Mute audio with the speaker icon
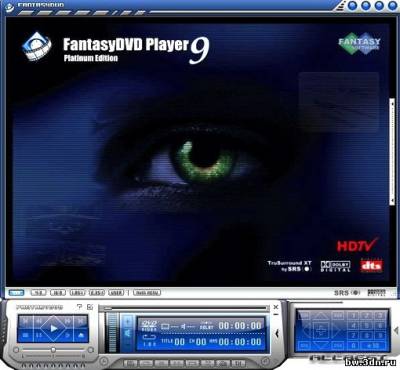The height and width of the screenshot is (370, 400). coord(184,327)
